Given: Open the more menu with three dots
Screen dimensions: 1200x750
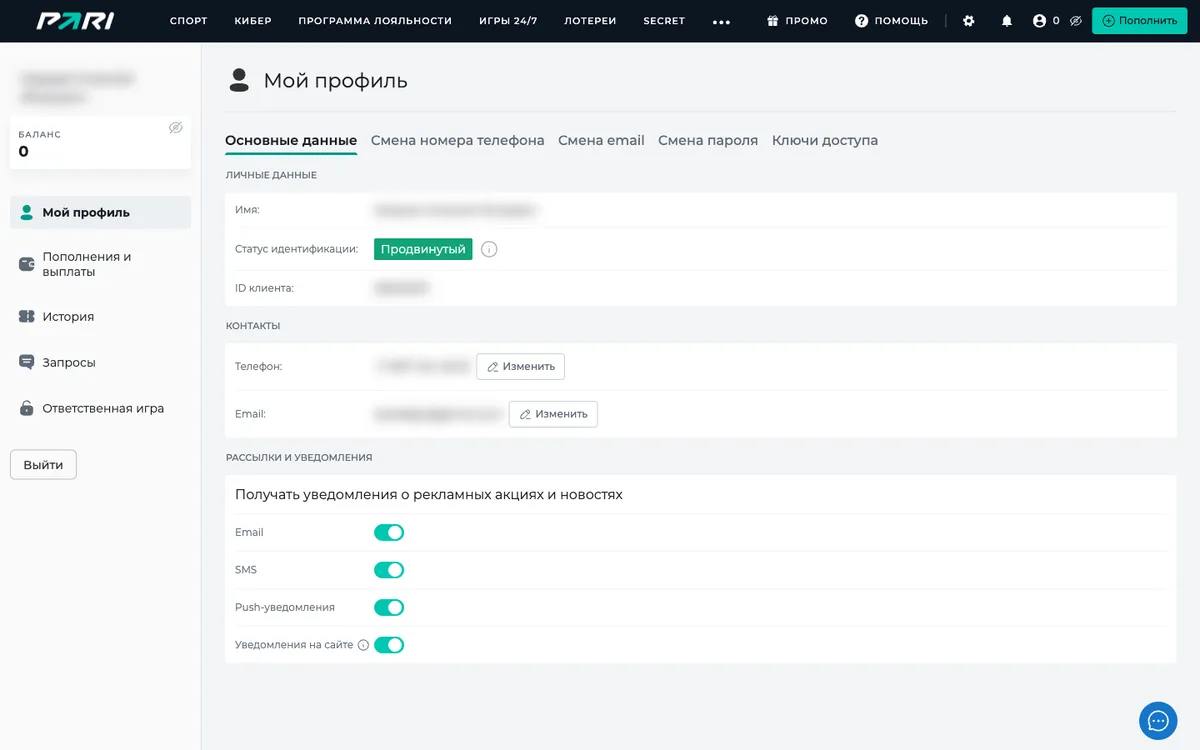Looking at the screenshot, I should (x=721, y=22).
